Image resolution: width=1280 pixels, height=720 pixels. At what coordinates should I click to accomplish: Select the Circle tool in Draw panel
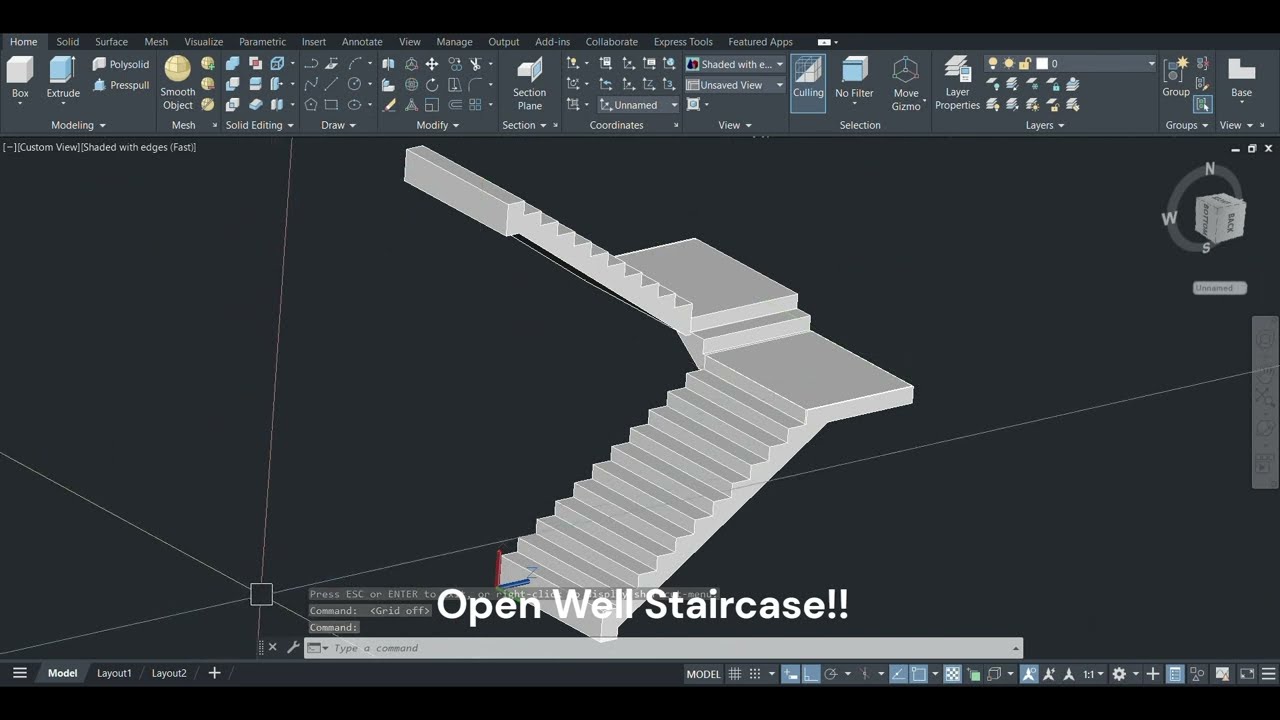pyautogui.click(x=354, y=85)
